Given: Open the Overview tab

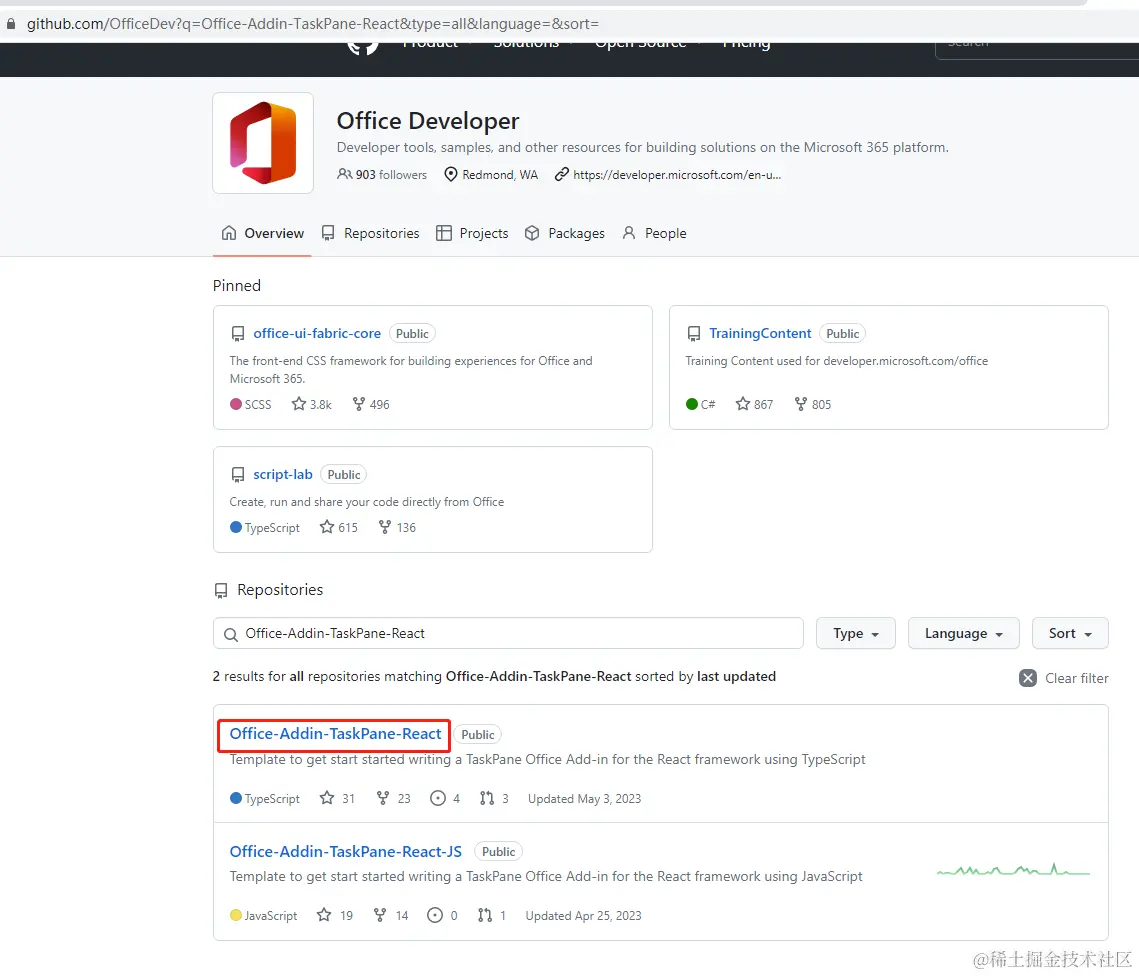Looking at the screenshot, I should (x=262, y=233).
